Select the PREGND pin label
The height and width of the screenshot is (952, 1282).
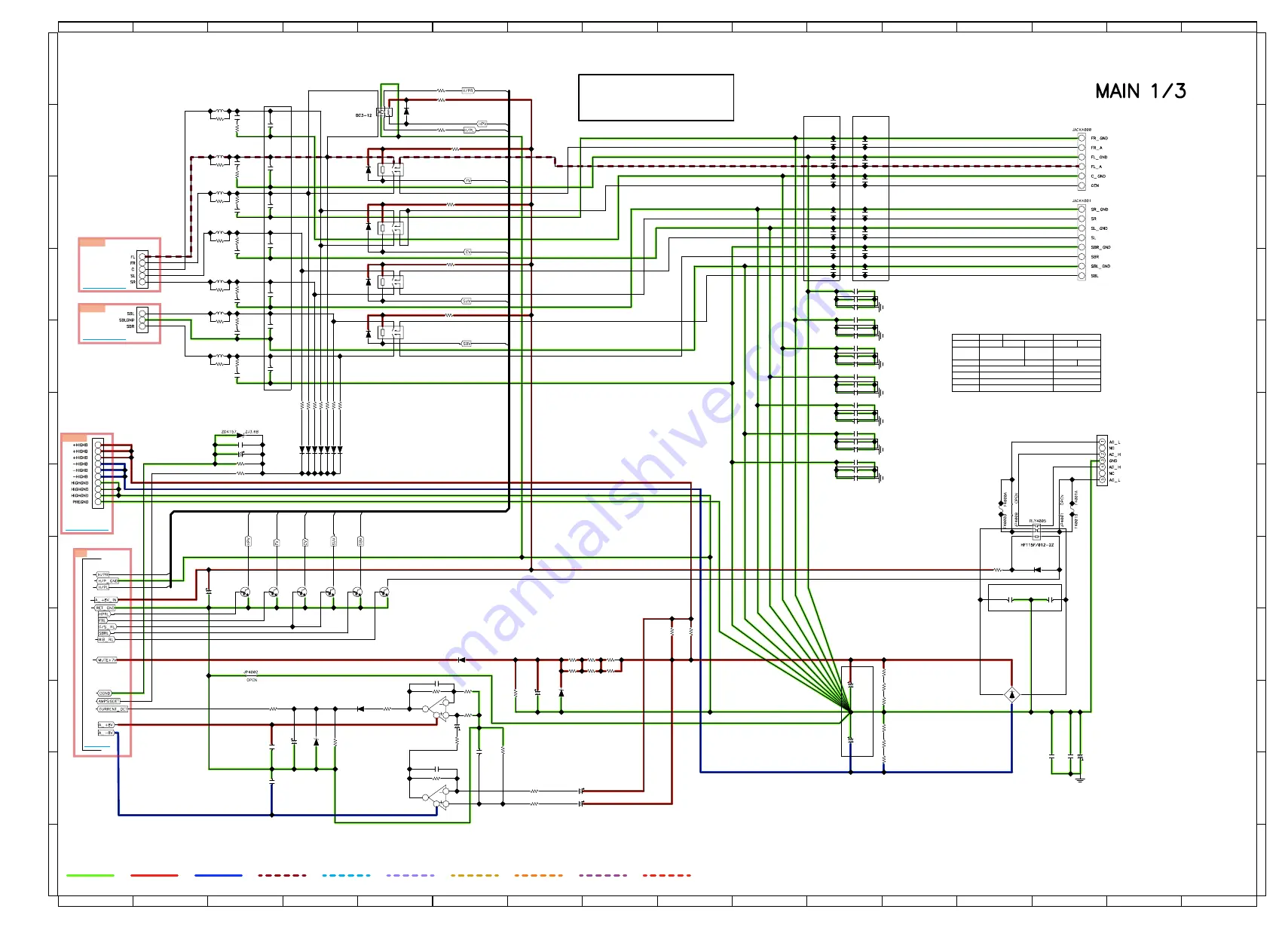click(x=80, y=502)
